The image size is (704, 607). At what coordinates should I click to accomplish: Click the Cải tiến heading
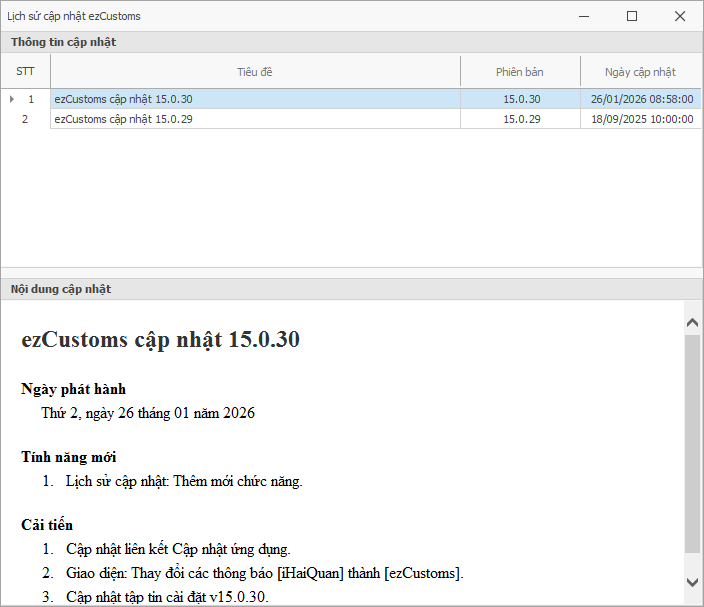point(47,525)
